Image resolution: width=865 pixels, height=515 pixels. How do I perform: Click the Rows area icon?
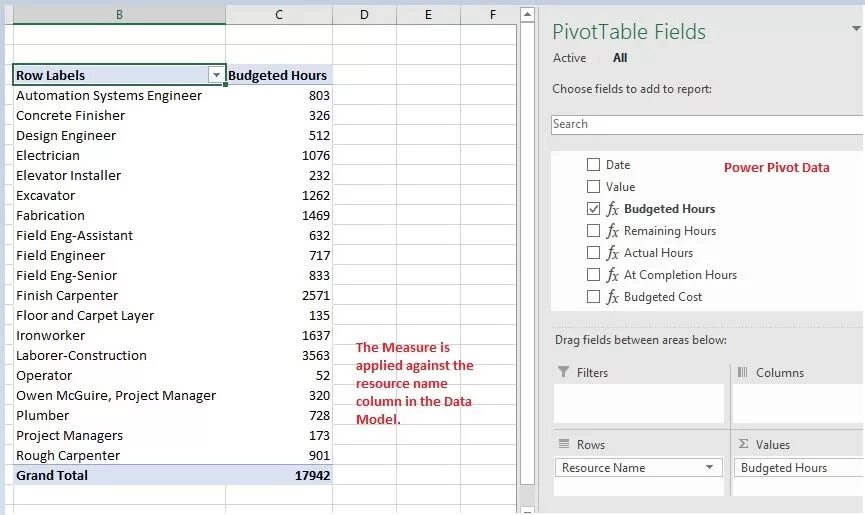pyautogui.click(x=564, y=444)
